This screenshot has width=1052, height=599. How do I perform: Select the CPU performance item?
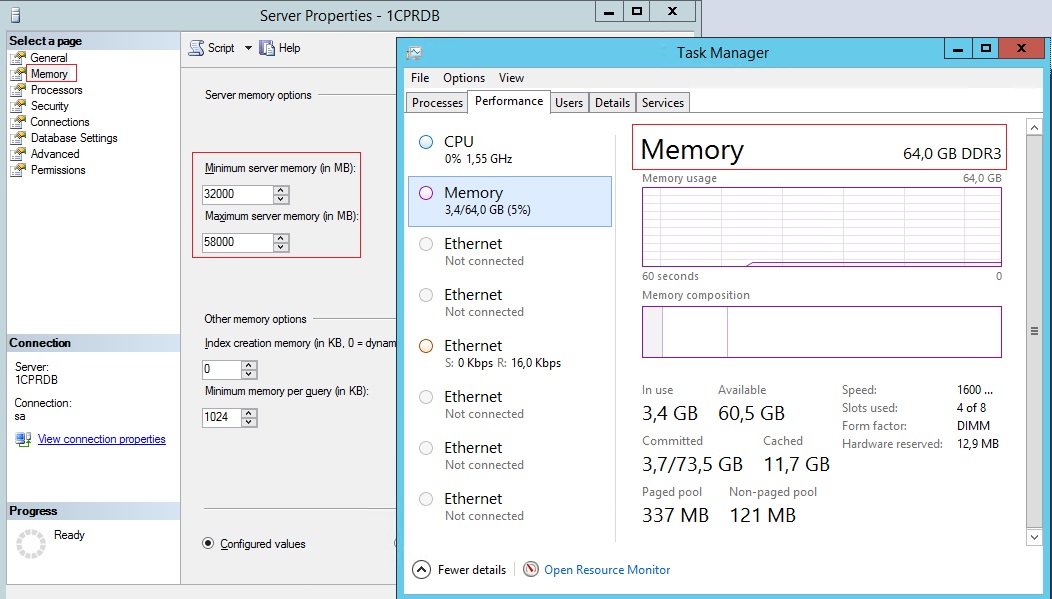pos(510,149)
